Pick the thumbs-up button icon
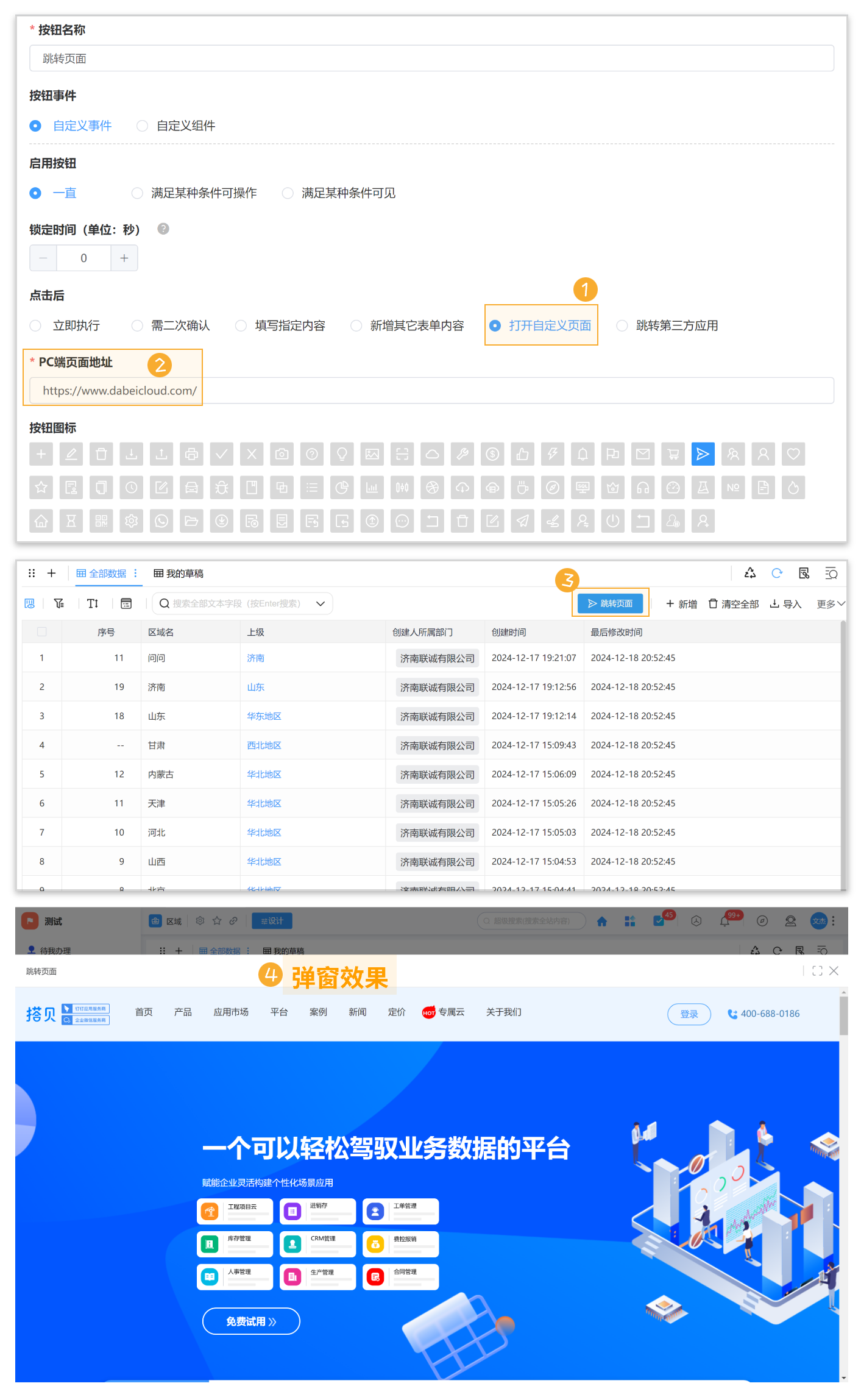This screenshot has height=1400, width=861. point(523,454)
